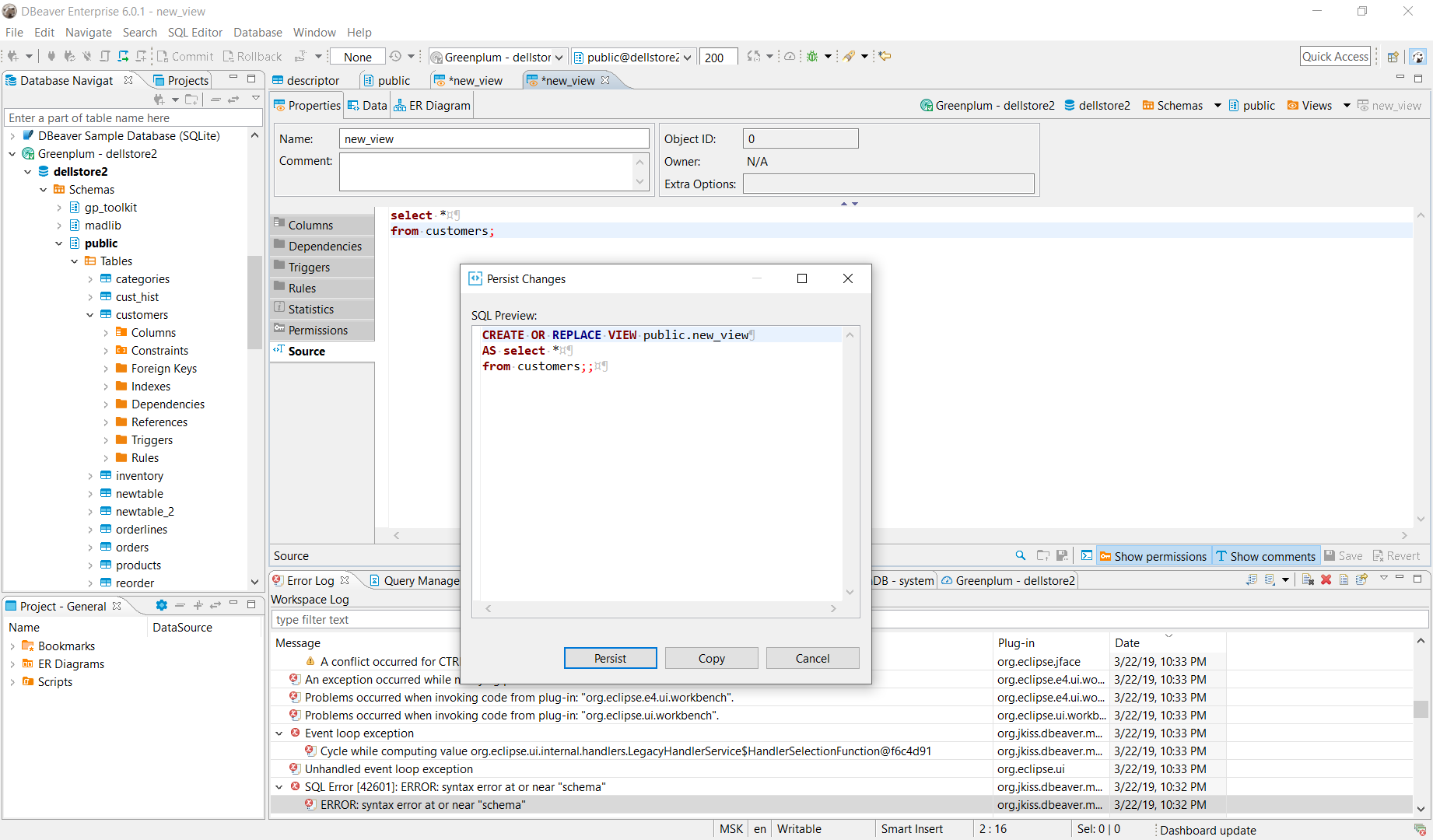Open the active connection dropdown Greenplum - dellstor
1433x840 pixels.
497,57
